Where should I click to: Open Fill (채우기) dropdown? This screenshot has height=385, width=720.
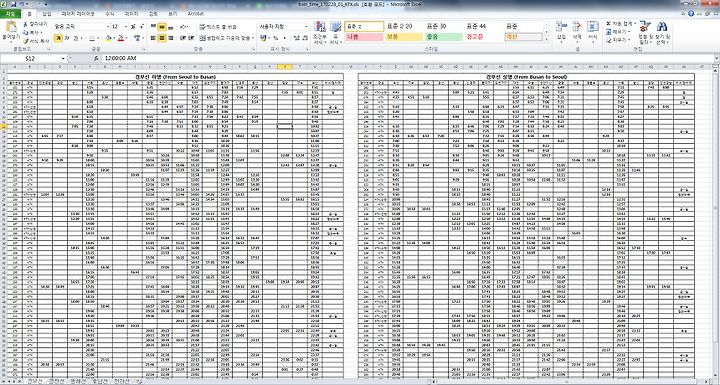click(x=630, y=32)
